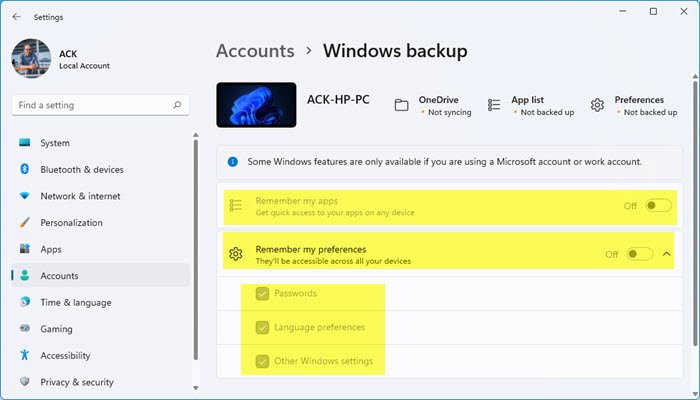
Task: Click the Gaming icon in sidebar
Action: coord(25,329)
